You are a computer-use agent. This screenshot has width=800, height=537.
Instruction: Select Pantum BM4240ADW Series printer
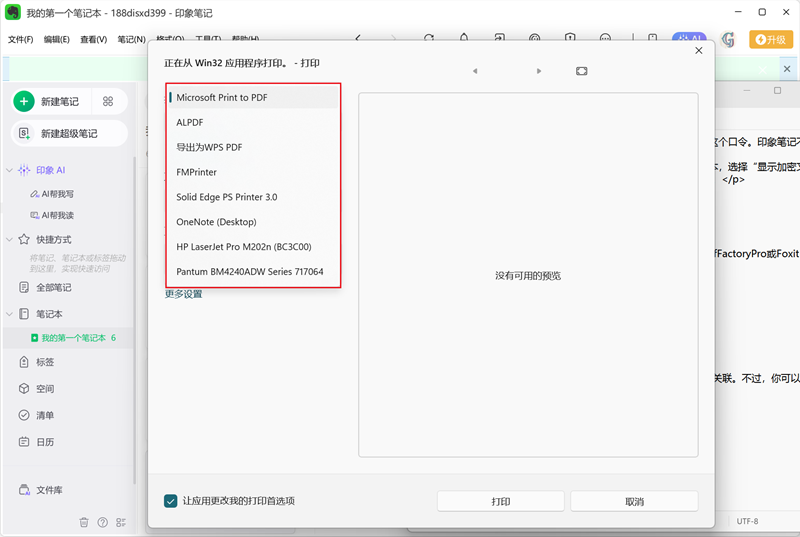[253, 272]
